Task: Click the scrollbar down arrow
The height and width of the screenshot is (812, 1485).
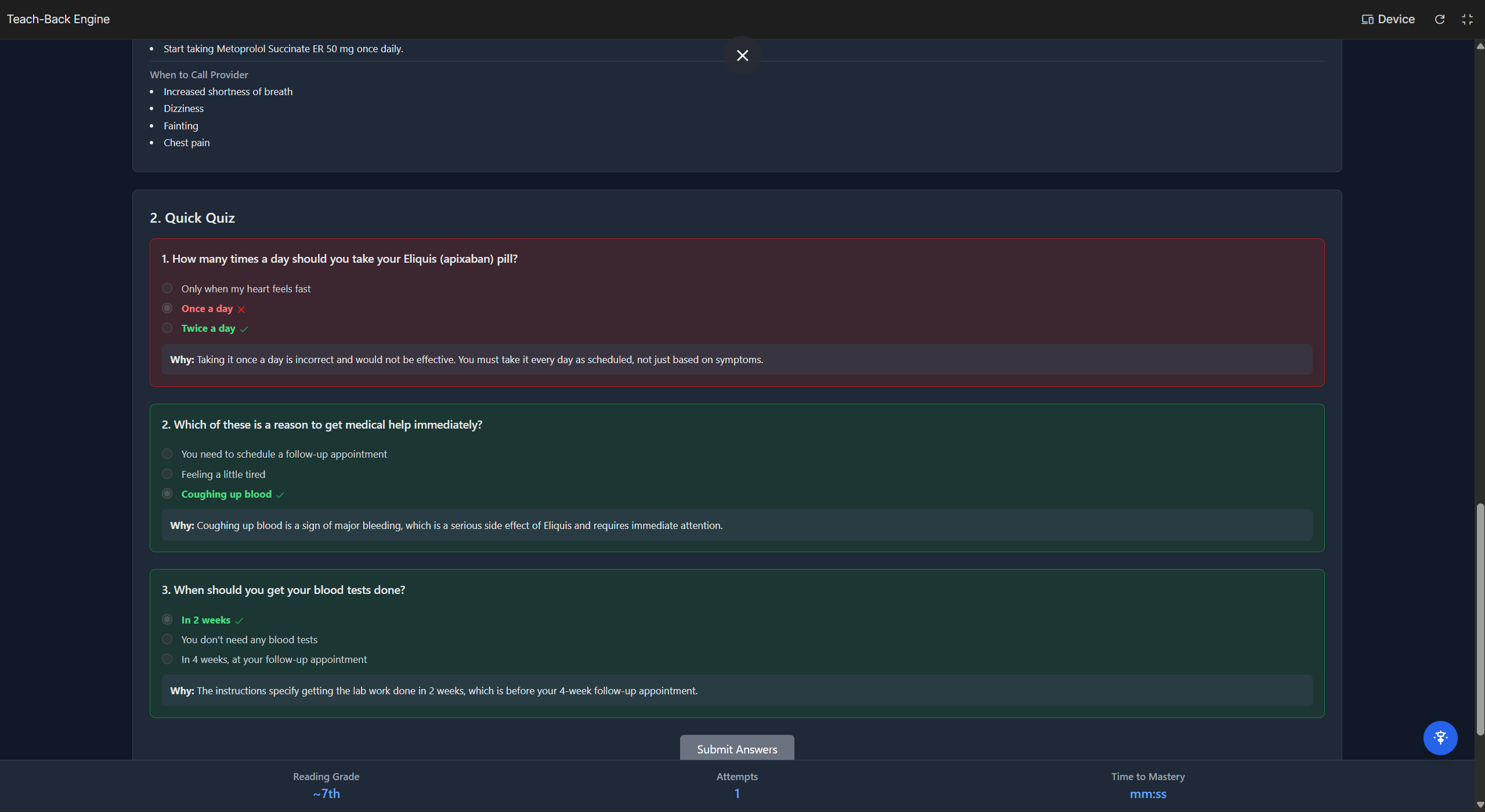Action: click(1480, 804)
